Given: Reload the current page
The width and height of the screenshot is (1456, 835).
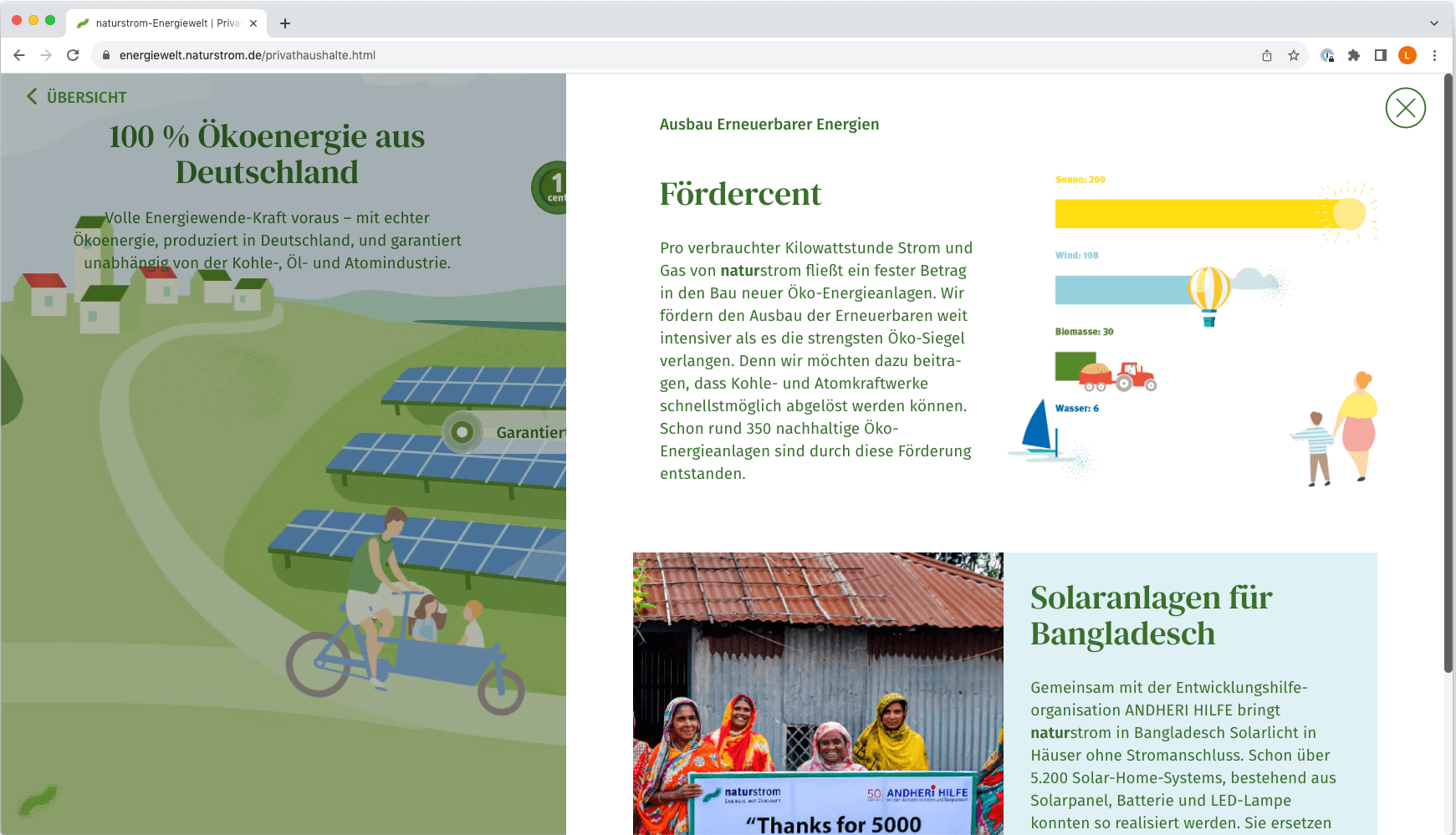Looking at the screenshot, I should tap(73, 55).
